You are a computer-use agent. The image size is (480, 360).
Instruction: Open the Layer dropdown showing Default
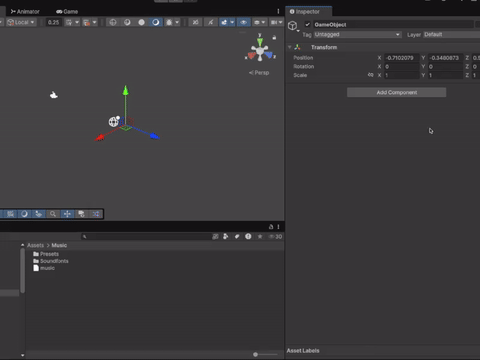[x=451, y=34]
